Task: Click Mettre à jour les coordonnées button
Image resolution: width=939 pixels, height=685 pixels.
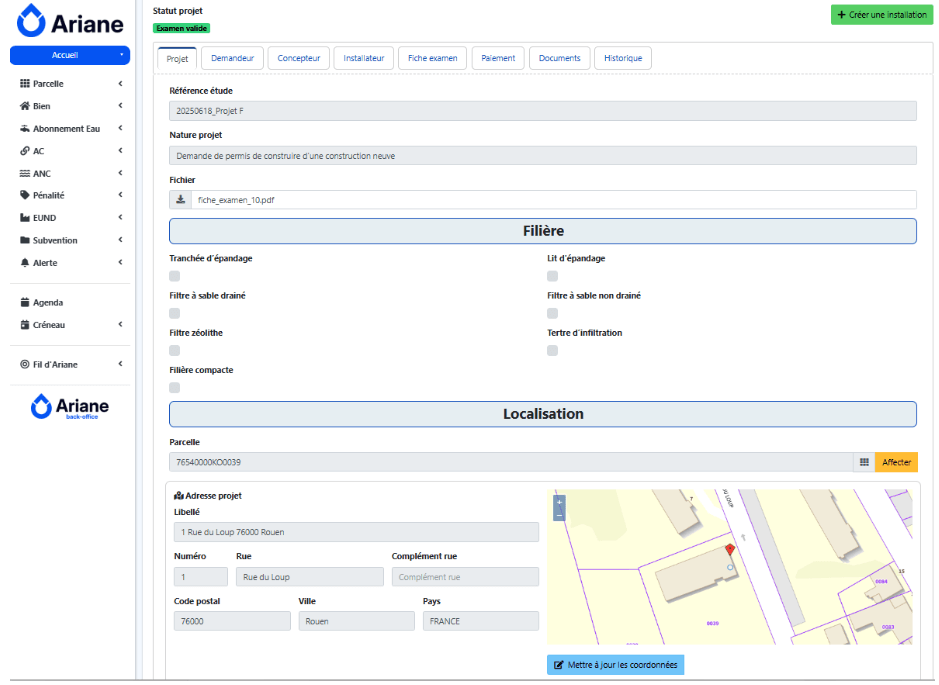Action: 616,665
